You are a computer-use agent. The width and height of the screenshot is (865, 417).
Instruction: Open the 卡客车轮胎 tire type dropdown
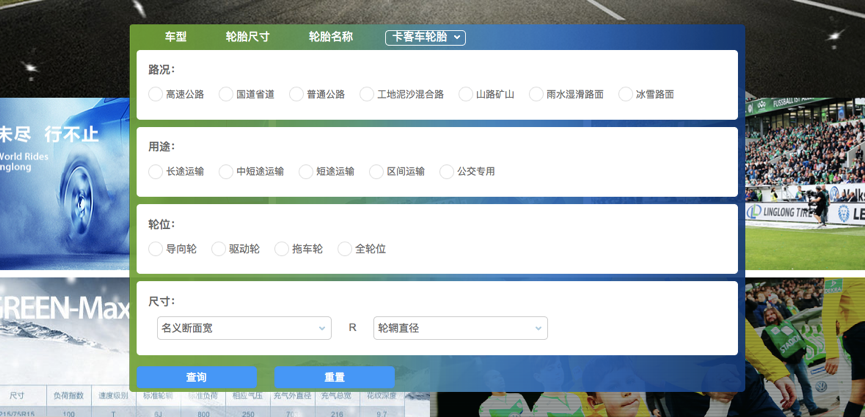click(425, 38)
